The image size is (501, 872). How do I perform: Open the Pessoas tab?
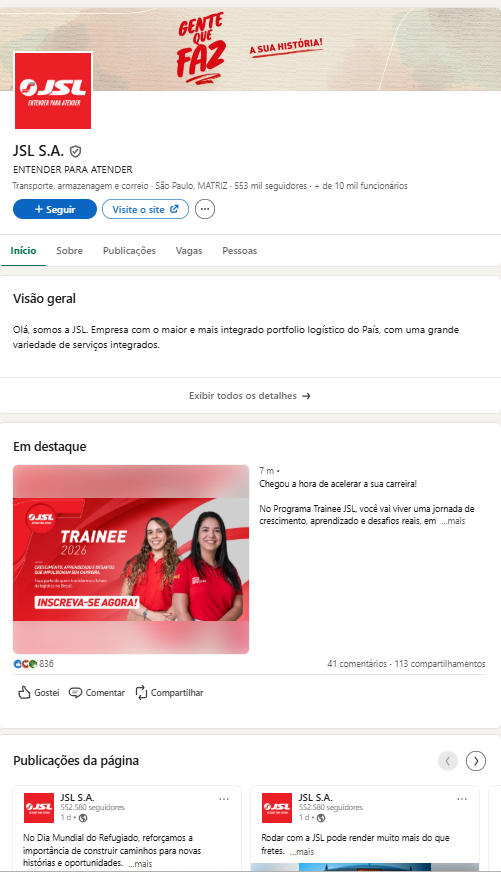(x=240, y=251)
